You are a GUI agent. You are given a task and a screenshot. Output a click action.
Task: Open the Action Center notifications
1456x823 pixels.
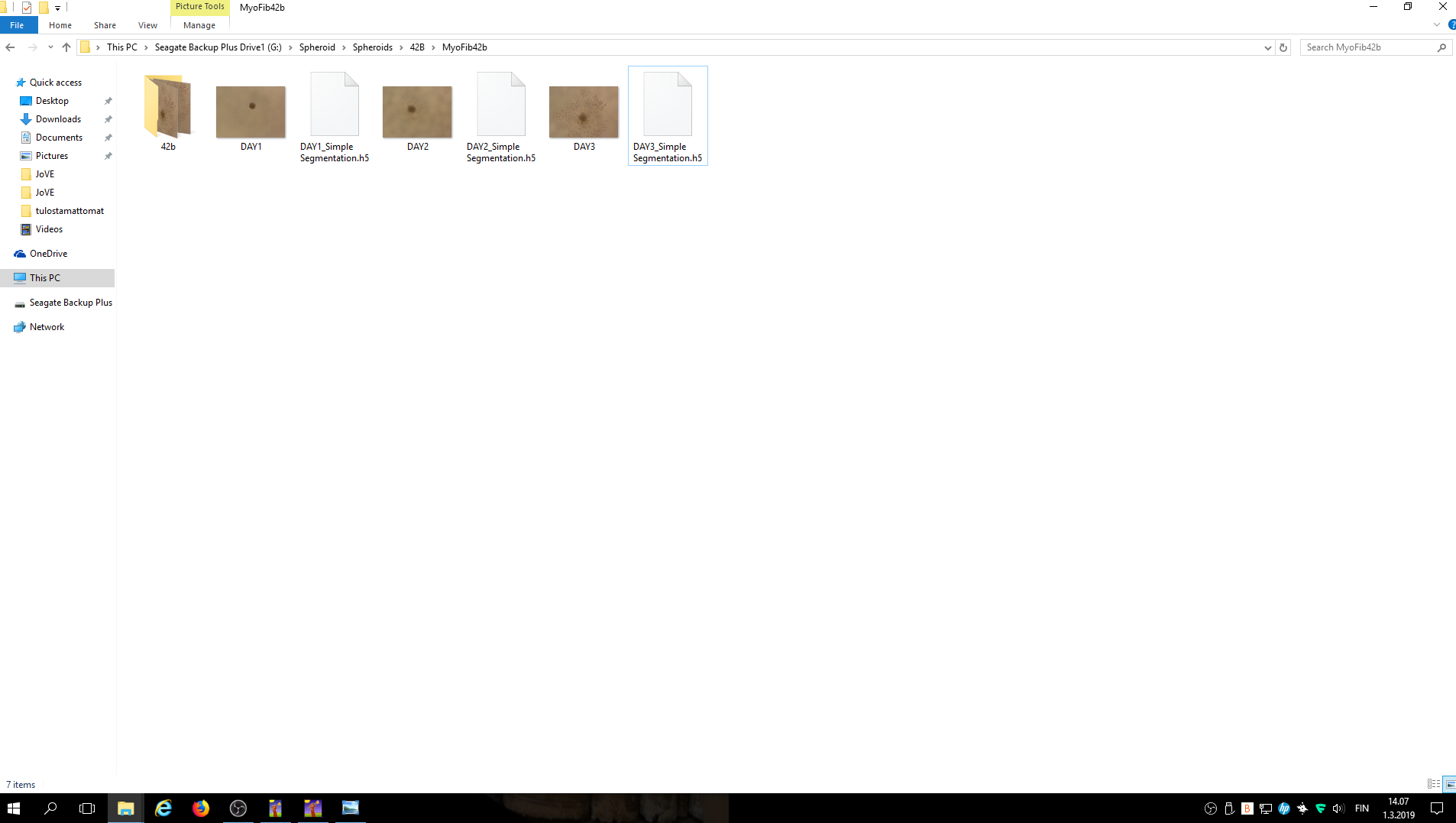click(x=1437, y=808)
